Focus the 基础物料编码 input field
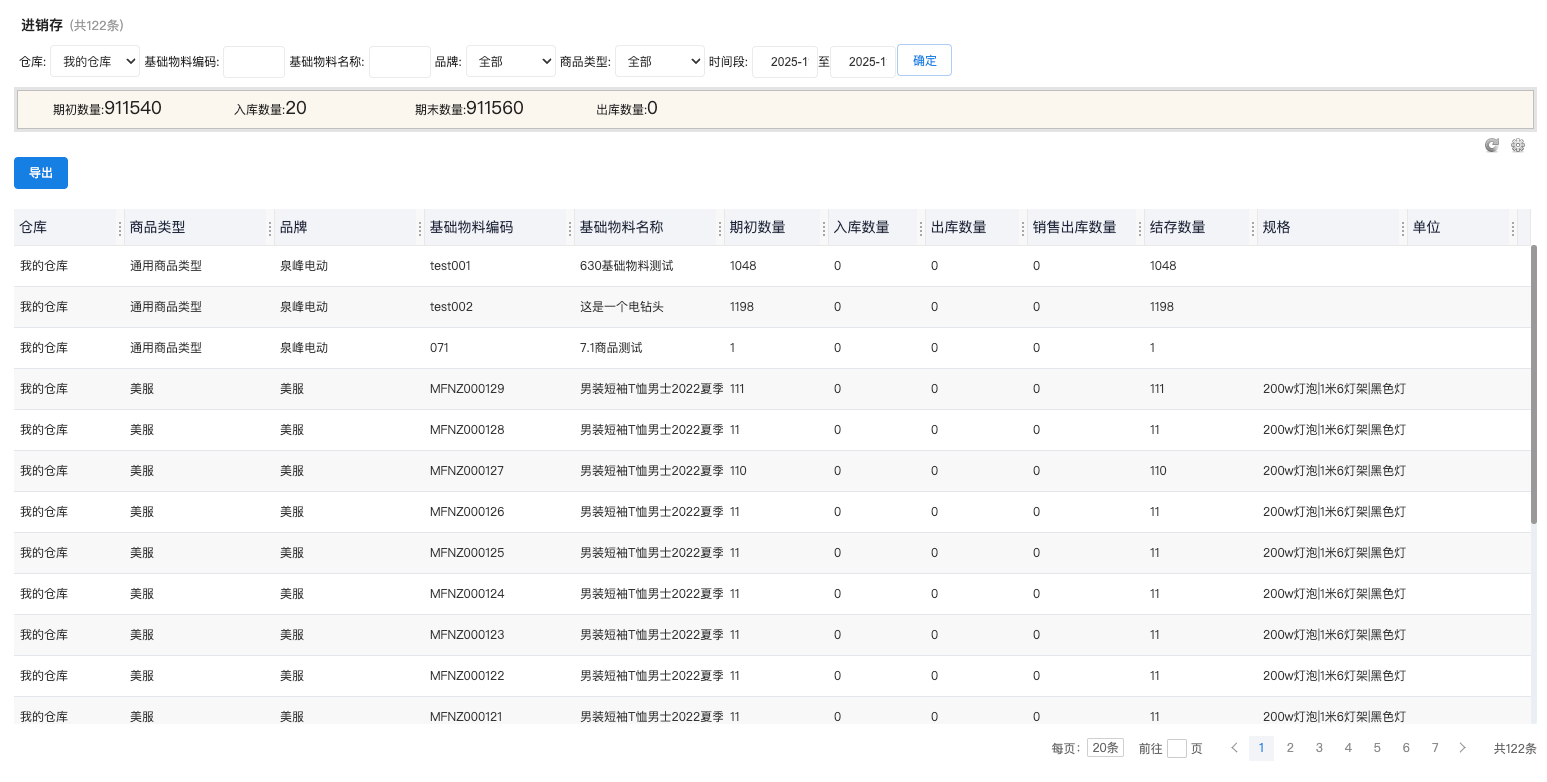Screen dimensions: 1547x782 pyautogui.click(x=254, y=62)
